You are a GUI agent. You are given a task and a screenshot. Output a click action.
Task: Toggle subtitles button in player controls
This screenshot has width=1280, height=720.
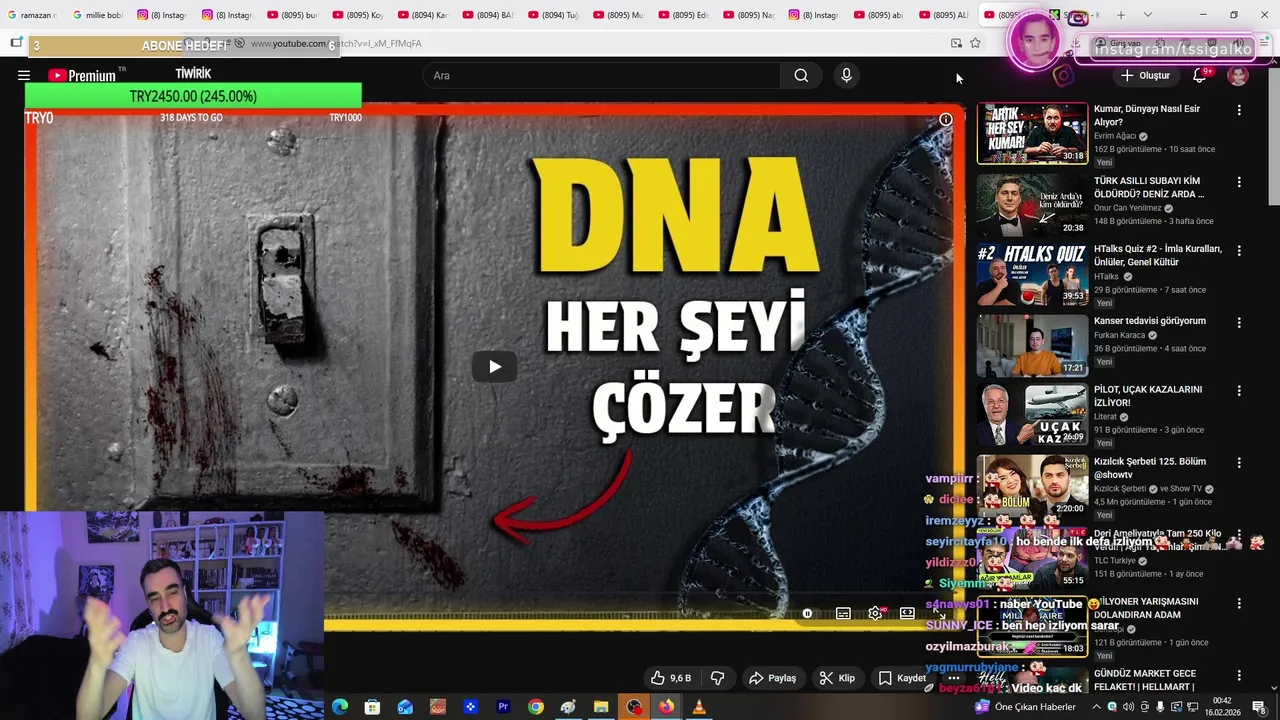(843, 614)
